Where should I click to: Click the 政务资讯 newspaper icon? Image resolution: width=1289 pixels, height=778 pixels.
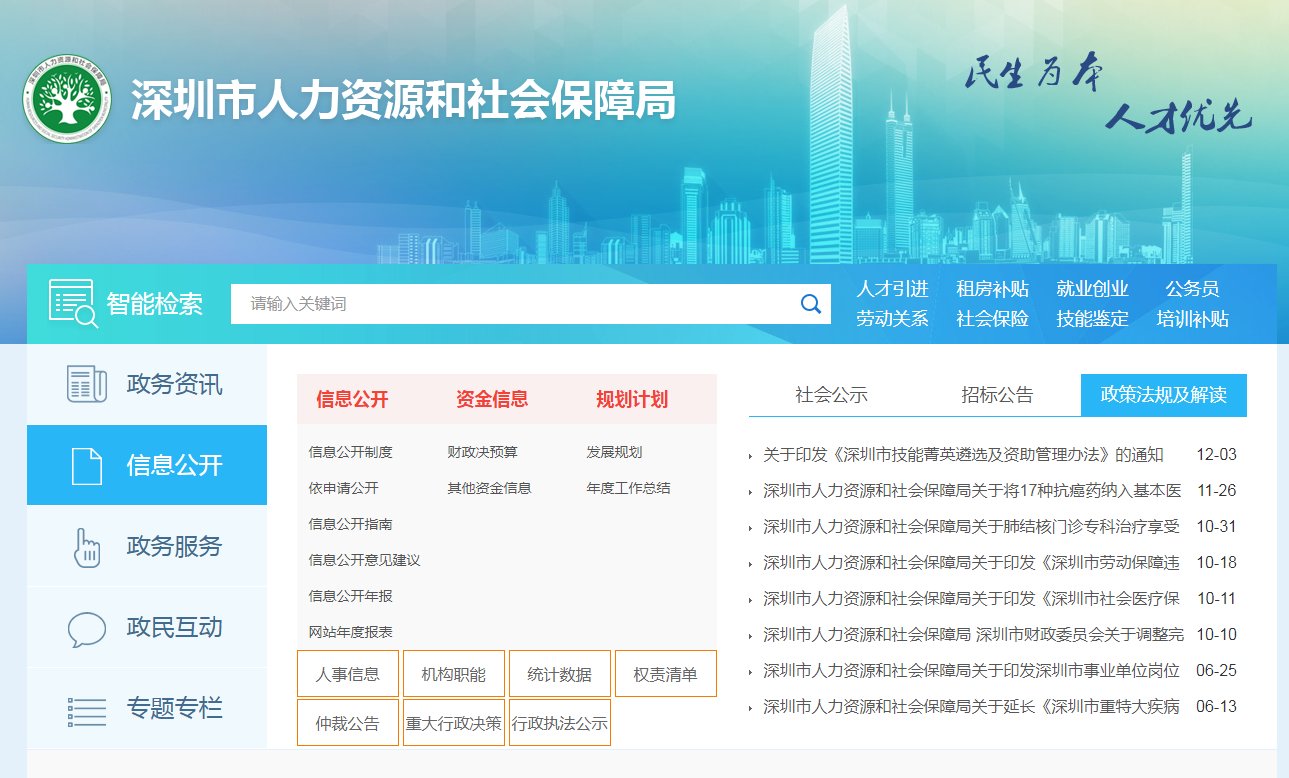[87, 385]
